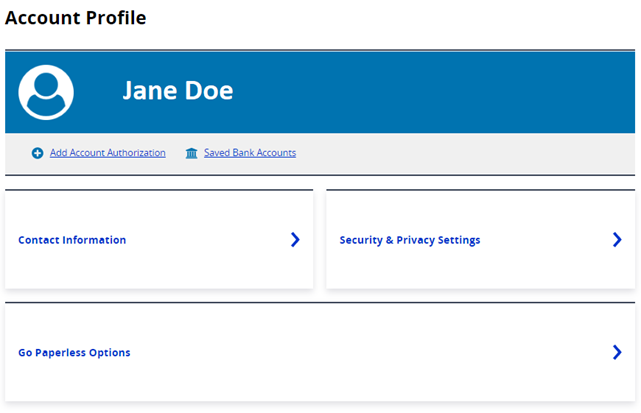Expand Security & Privacy Settings via chevron
Image resolution: width=641 pixels, height=413 pixels.
point(617,240)
